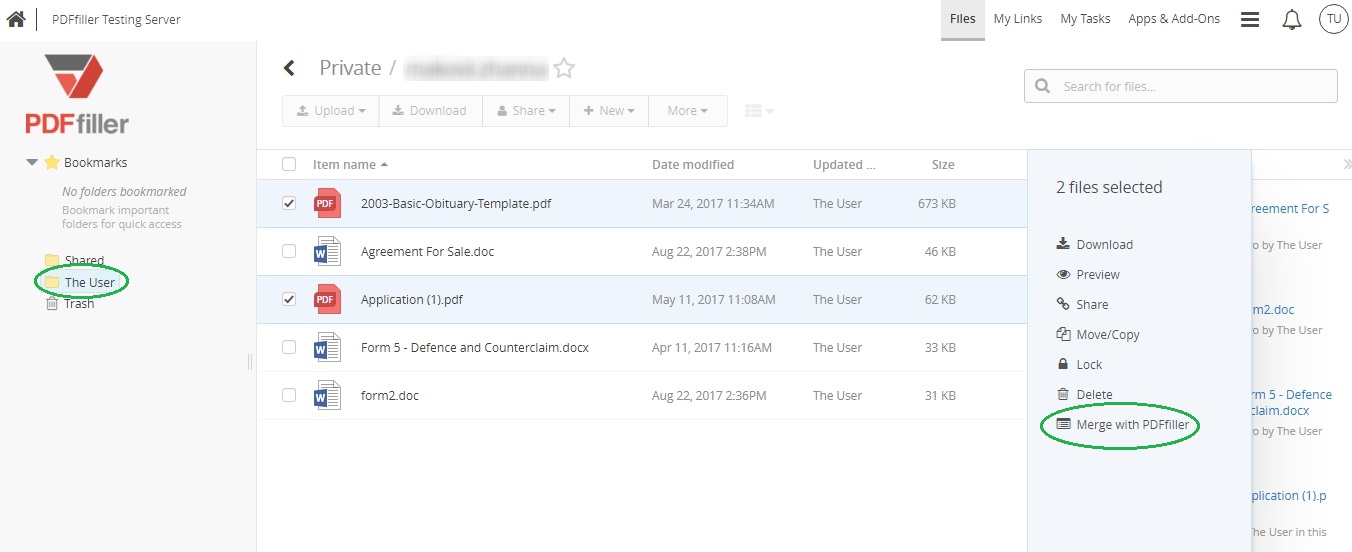Uncheck 2003-Basic-Obituary-Template.pdf checkbox
This screenshot has height=552, width=1352.
coord(289,203)
